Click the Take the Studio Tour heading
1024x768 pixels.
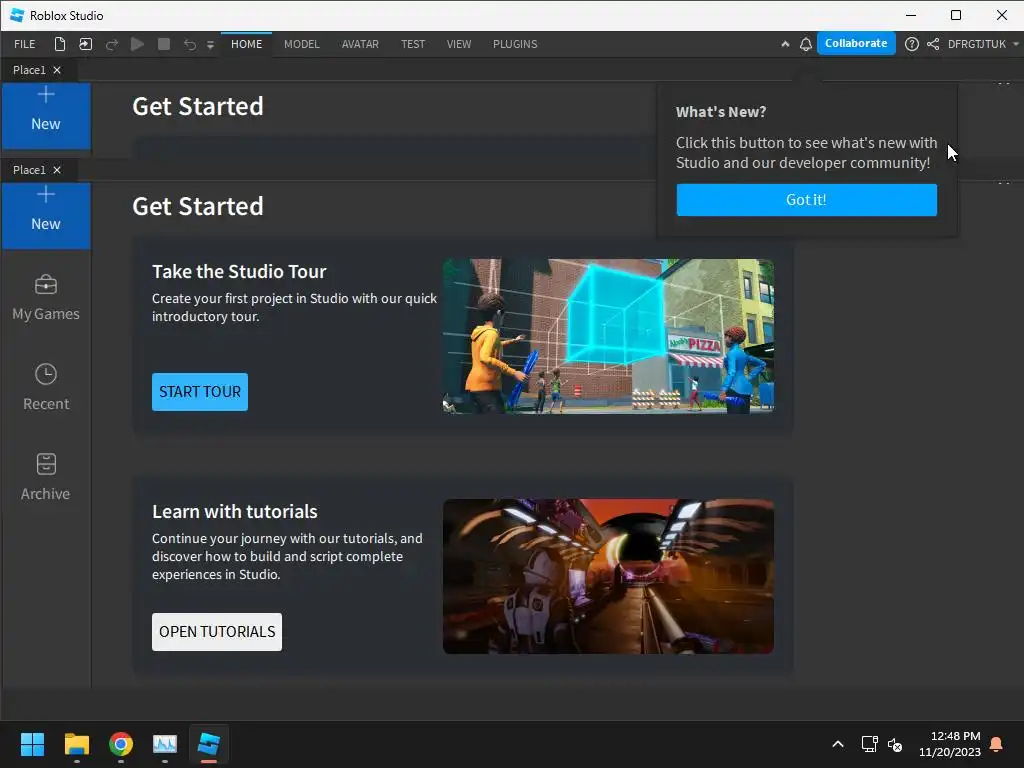click(x=239, y=271)
